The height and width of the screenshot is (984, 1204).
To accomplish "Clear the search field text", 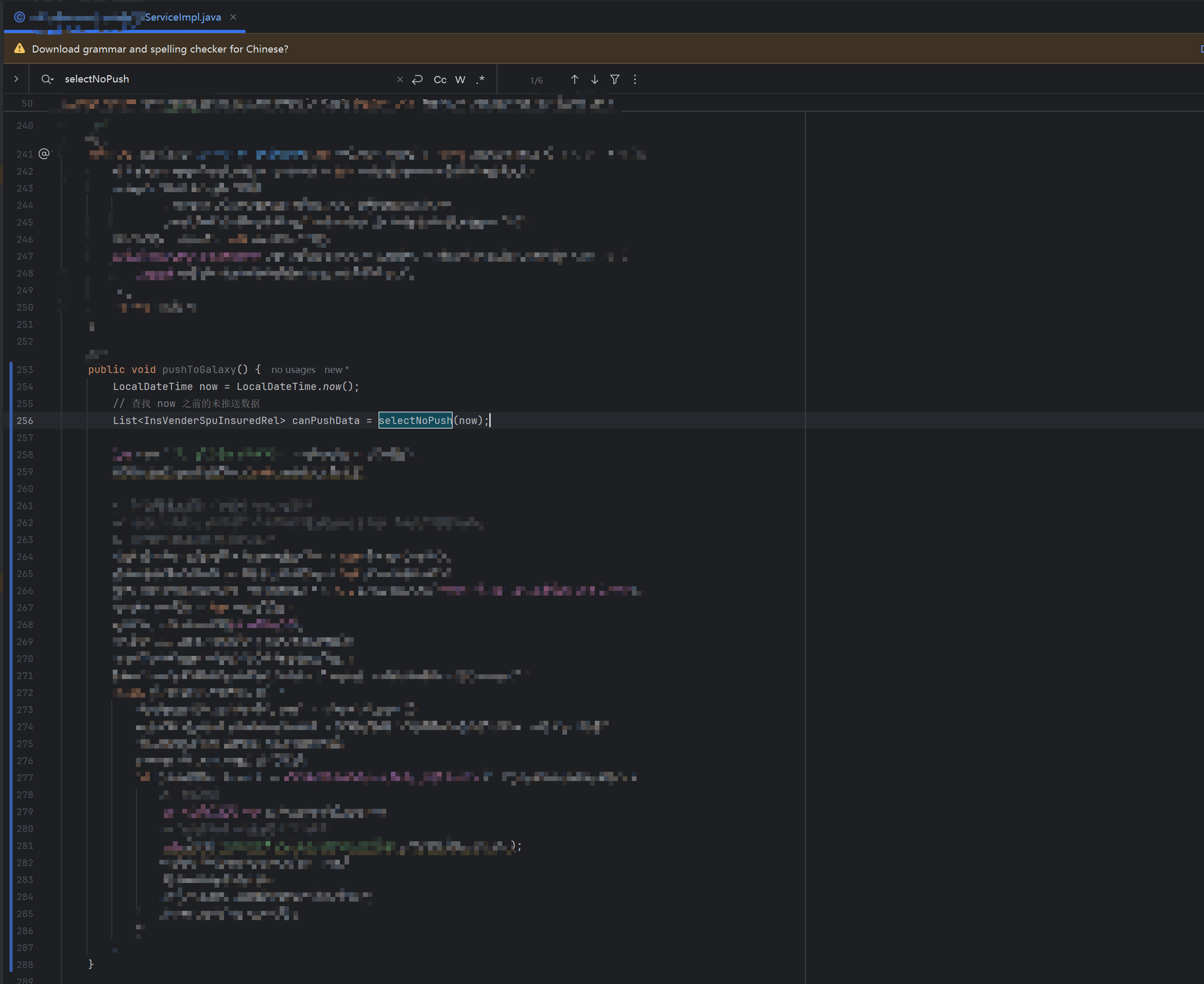I will point(400,79).
